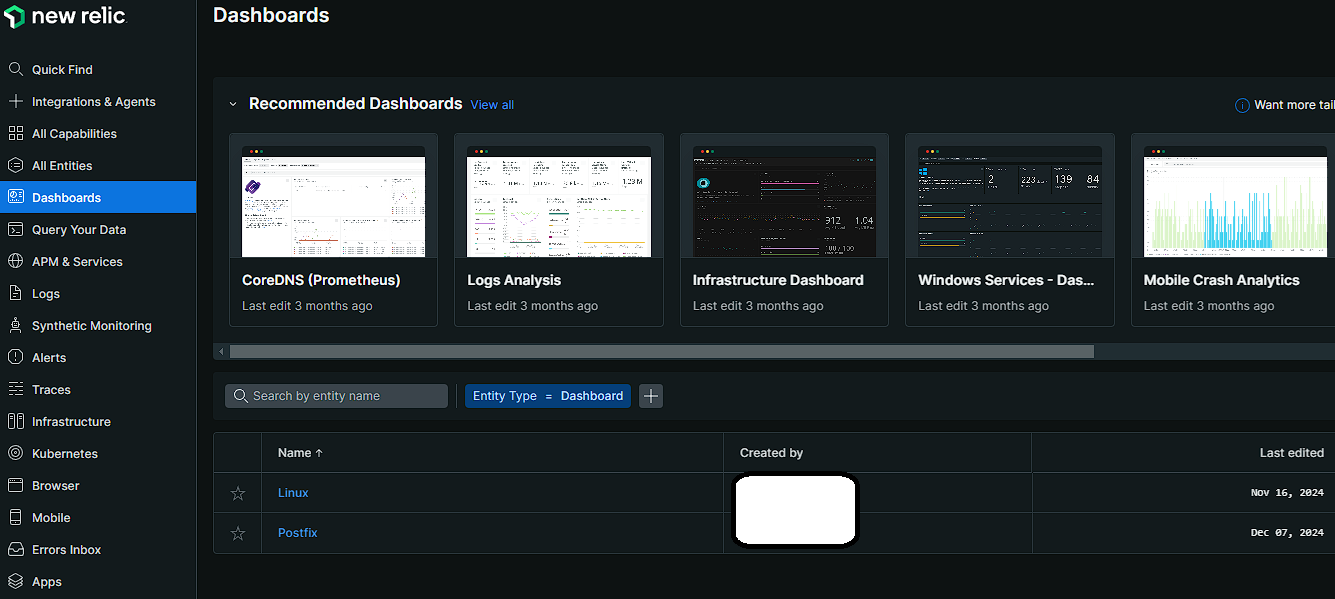Click the Browser icon
The image size is (1335, 599).
pyautogui.click(x=15, y=485)
